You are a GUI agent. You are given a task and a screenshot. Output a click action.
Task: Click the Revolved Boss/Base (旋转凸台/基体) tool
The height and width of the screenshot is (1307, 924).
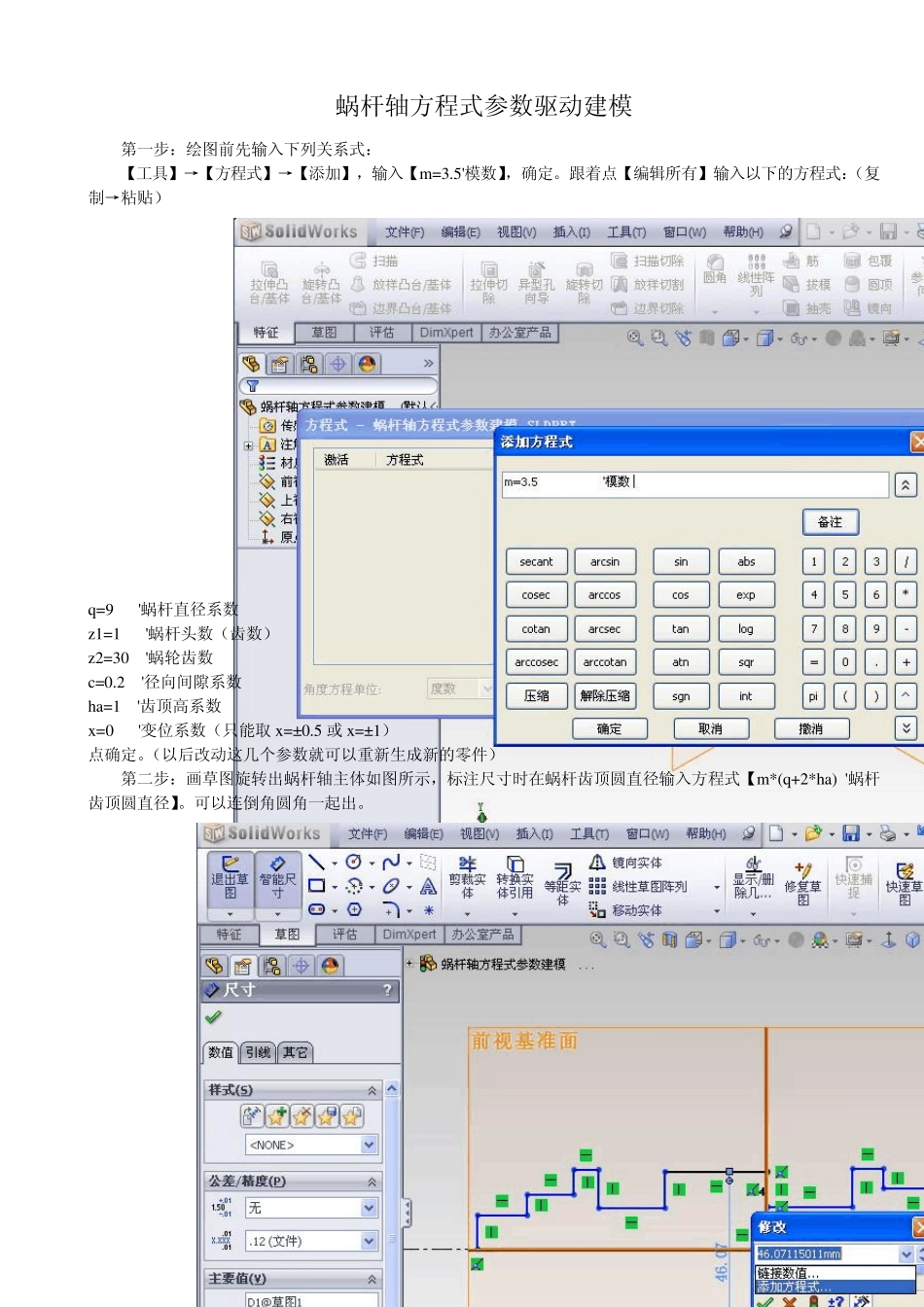point(321,283)
